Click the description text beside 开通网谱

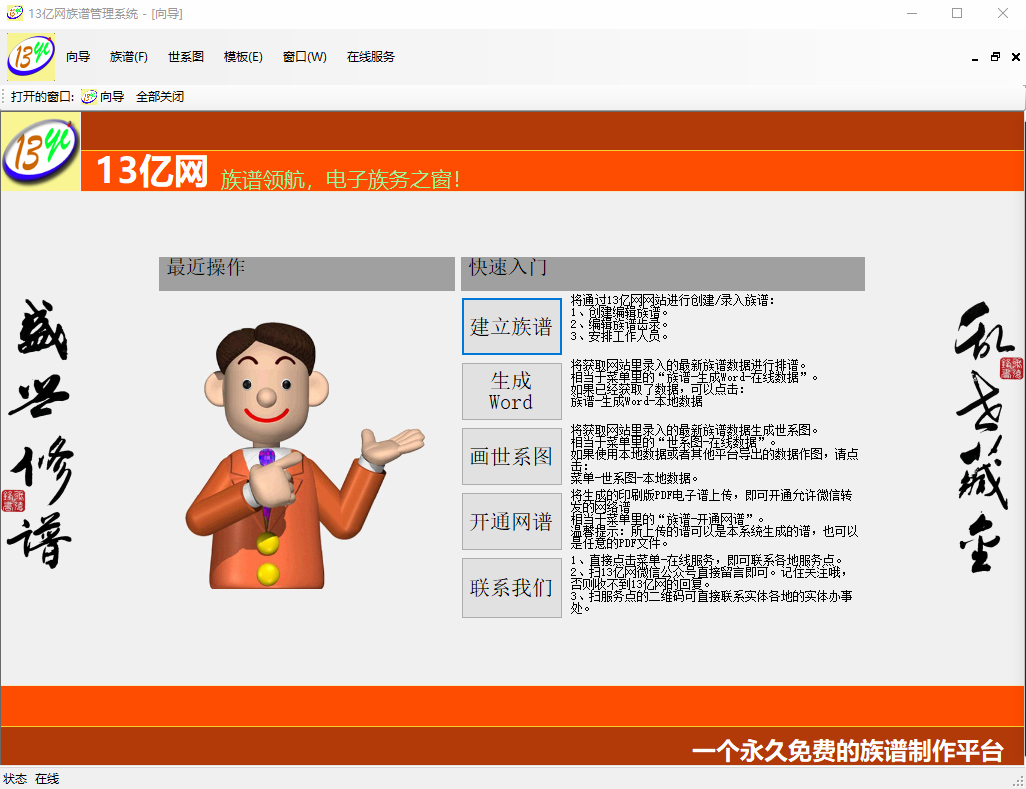(x=715, y=519)
